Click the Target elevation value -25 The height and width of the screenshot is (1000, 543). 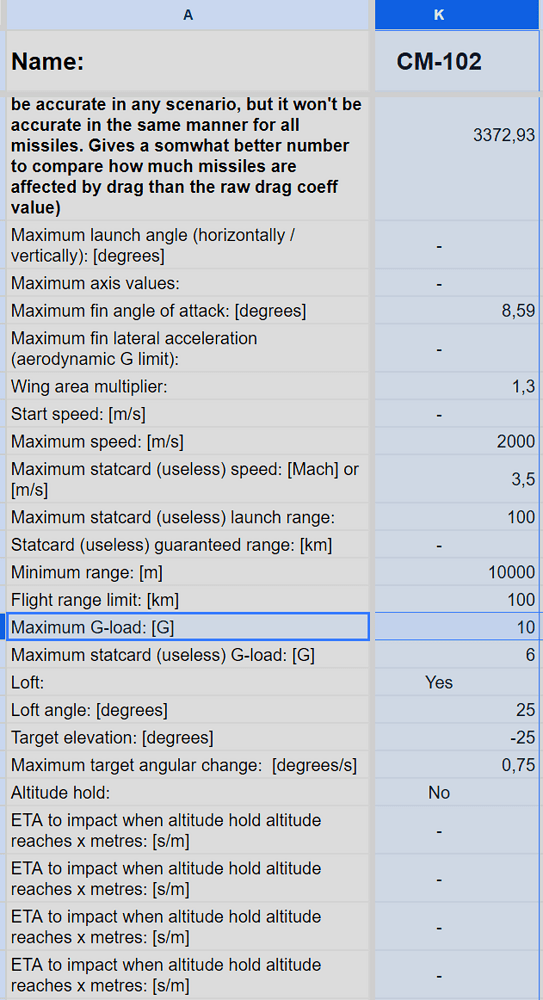(x=457, y=737)
